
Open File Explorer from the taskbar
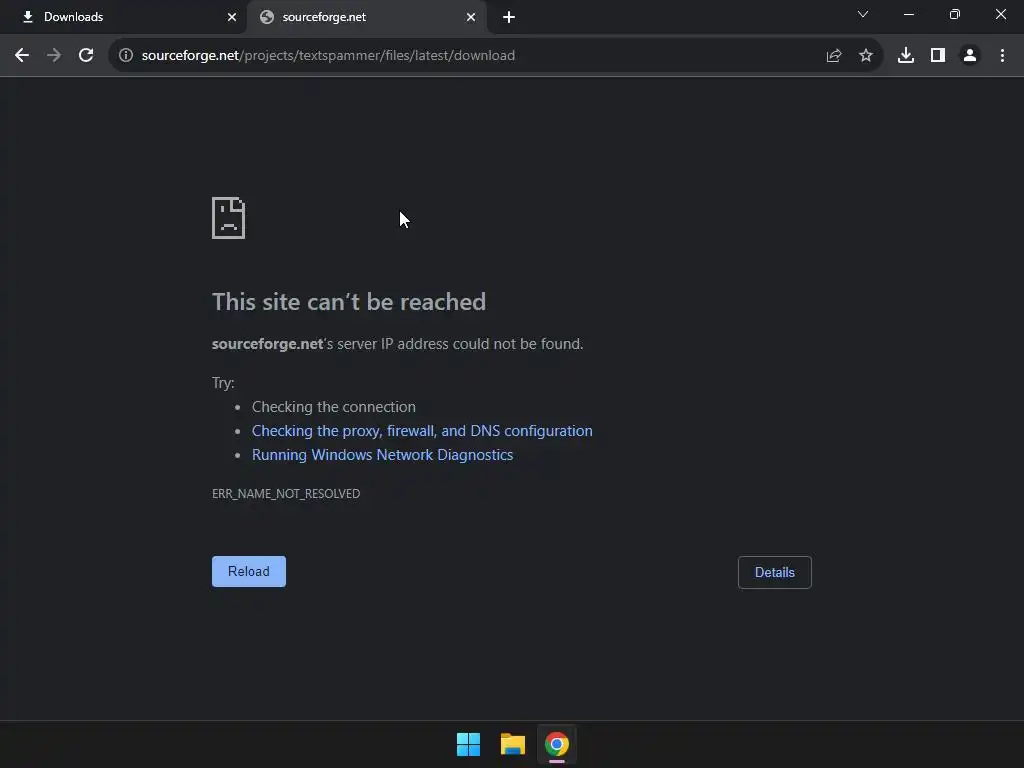pyautogui.click(x=513, y=744)
